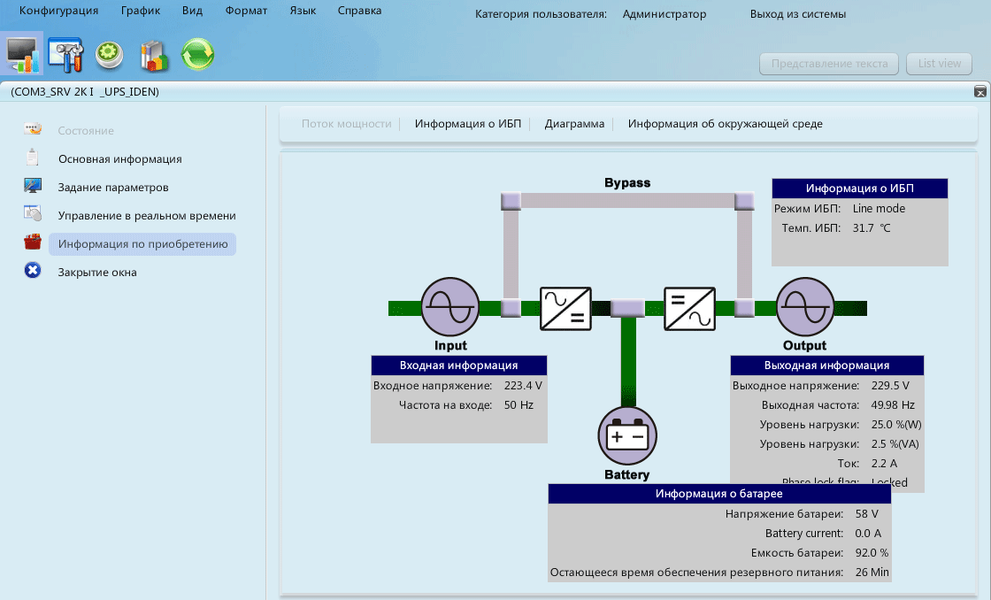
Task: Click the List view button
Action: (939, 63)
